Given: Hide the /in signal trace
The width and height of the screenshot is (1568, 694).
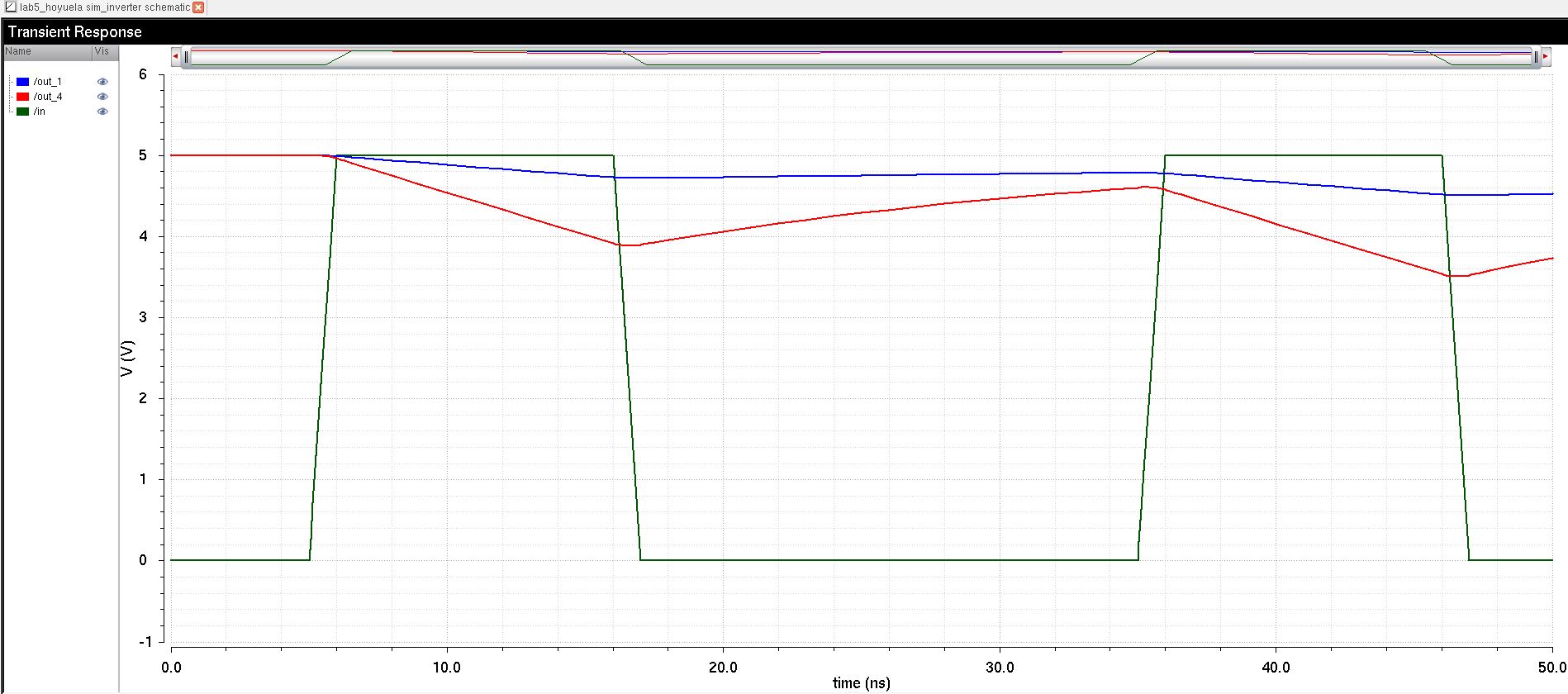Looking at the screenshot, I should click(102, 112).
